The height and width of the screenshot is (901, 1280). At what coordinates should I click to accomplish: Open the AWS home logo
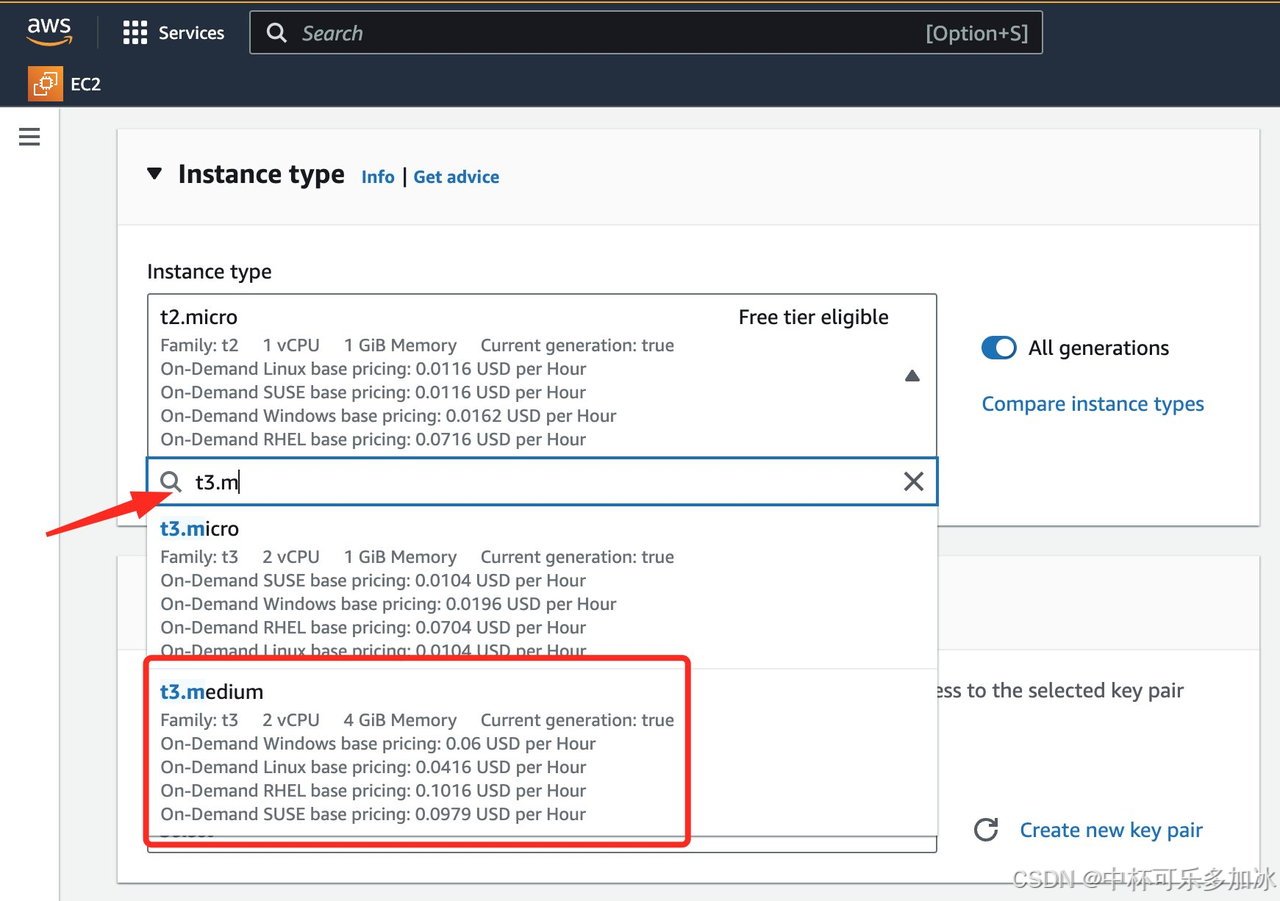[49, 32]
